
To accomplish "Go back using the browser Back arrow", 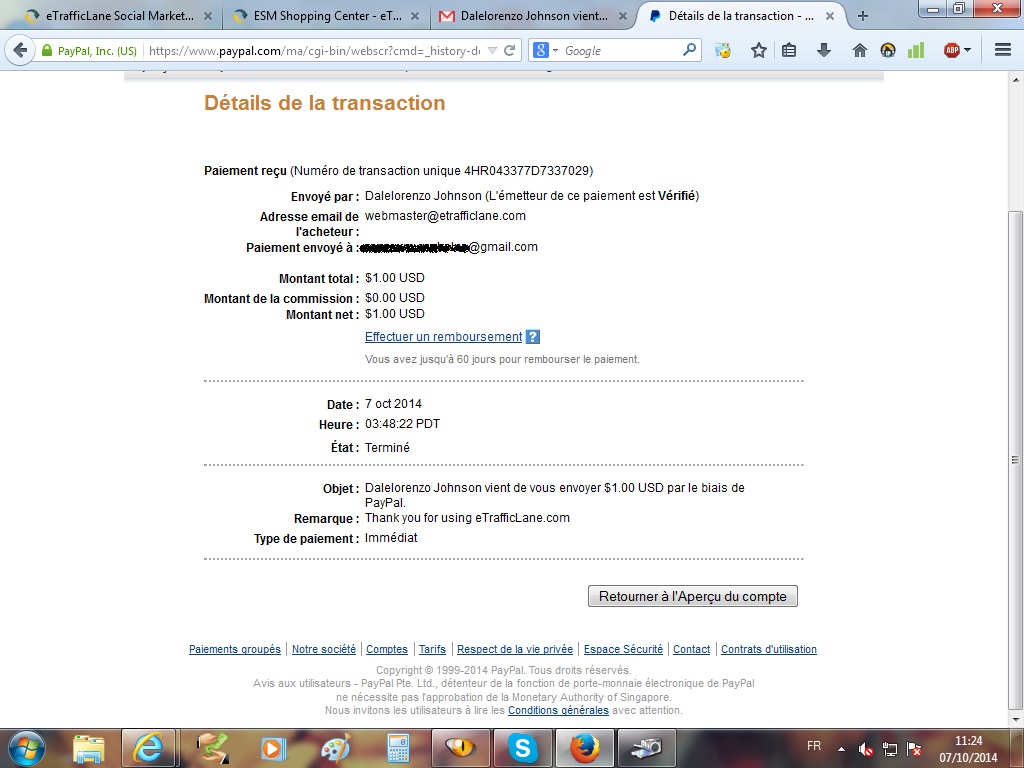I will (20, 50).
